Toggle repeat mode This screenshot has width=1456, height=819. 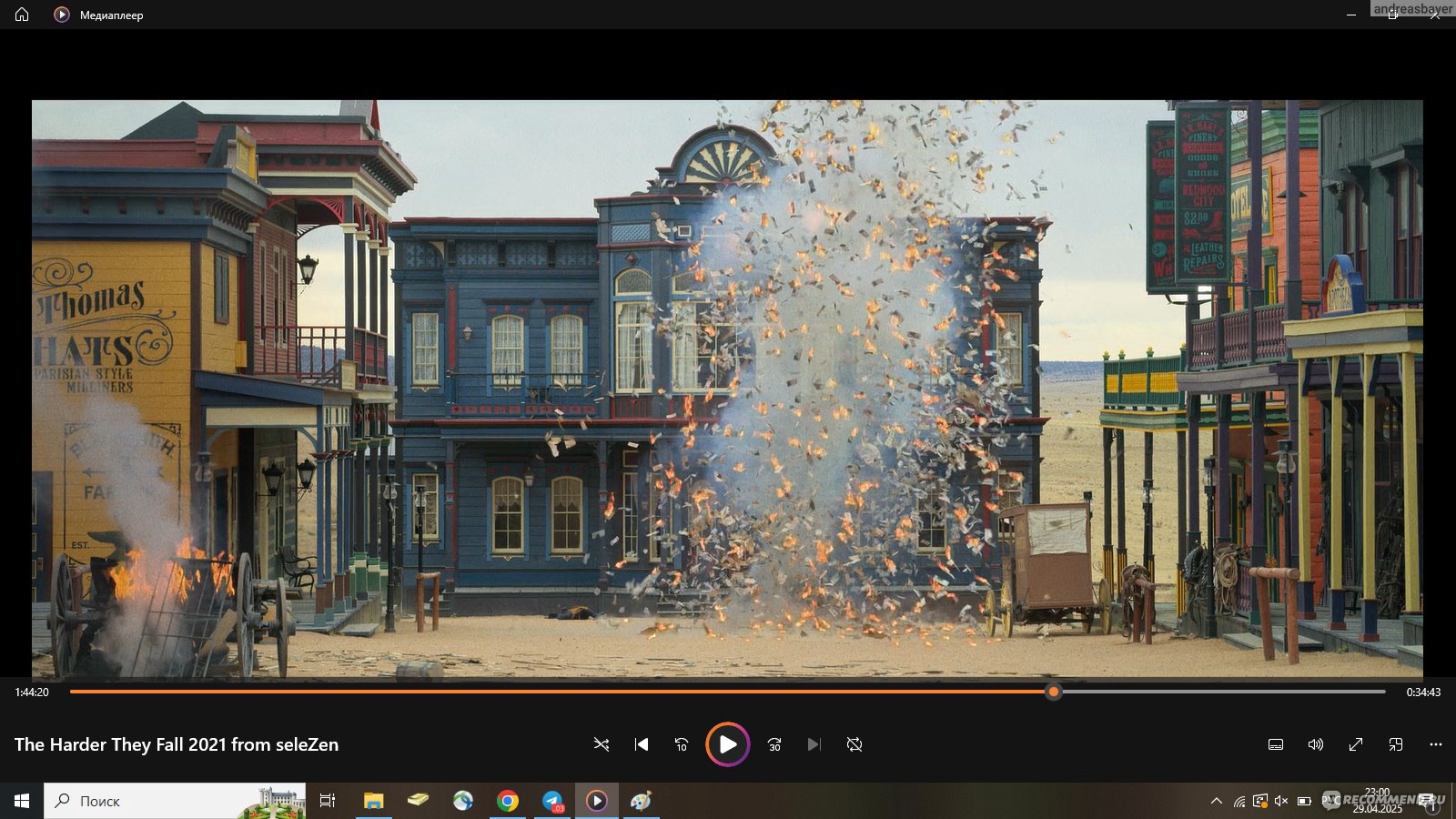click(x=854, y=744)
